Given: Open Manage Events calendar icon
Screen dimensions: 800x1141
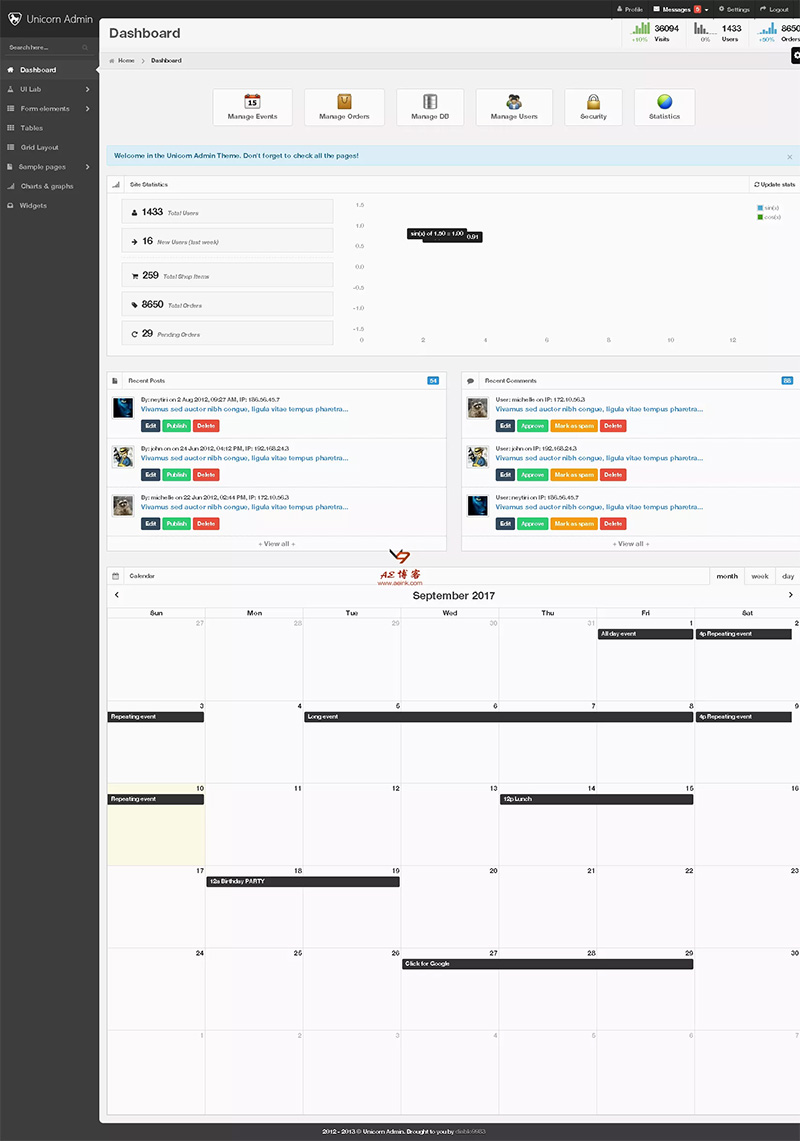Looking at the screenshot, I should pos(253,101).
